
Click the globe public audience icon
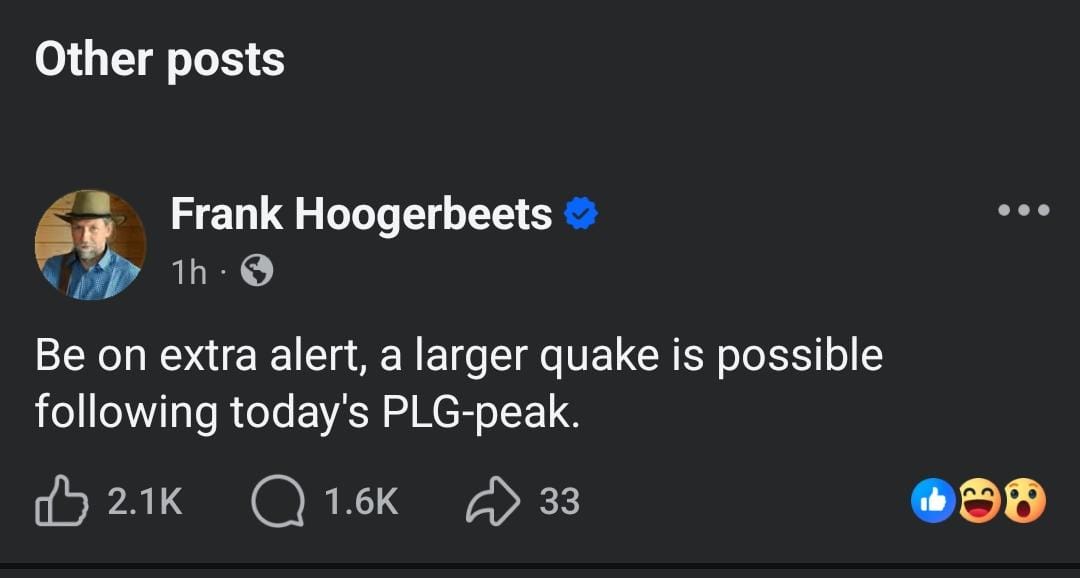pyautogui.click(x=257, y=270)
